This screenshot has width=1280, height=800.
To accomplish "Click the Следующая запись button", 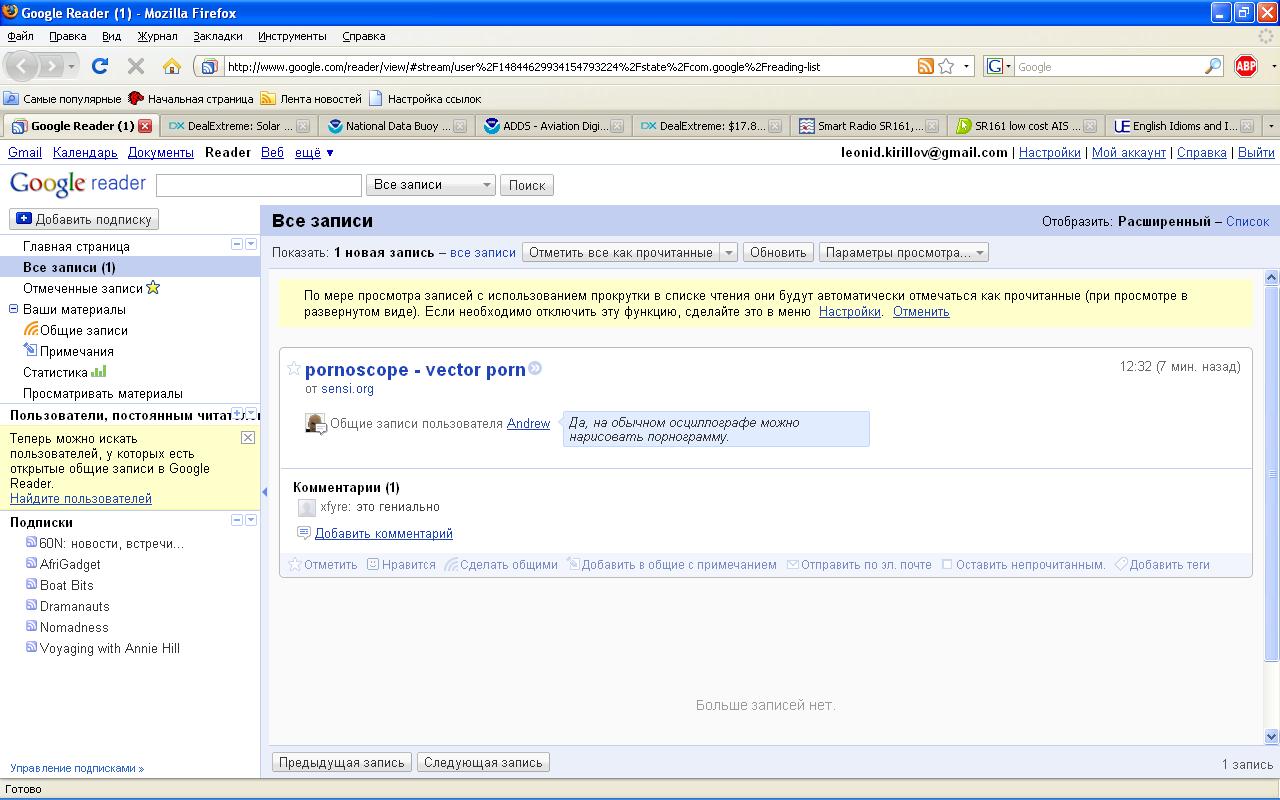I will (x=483, y=762).
